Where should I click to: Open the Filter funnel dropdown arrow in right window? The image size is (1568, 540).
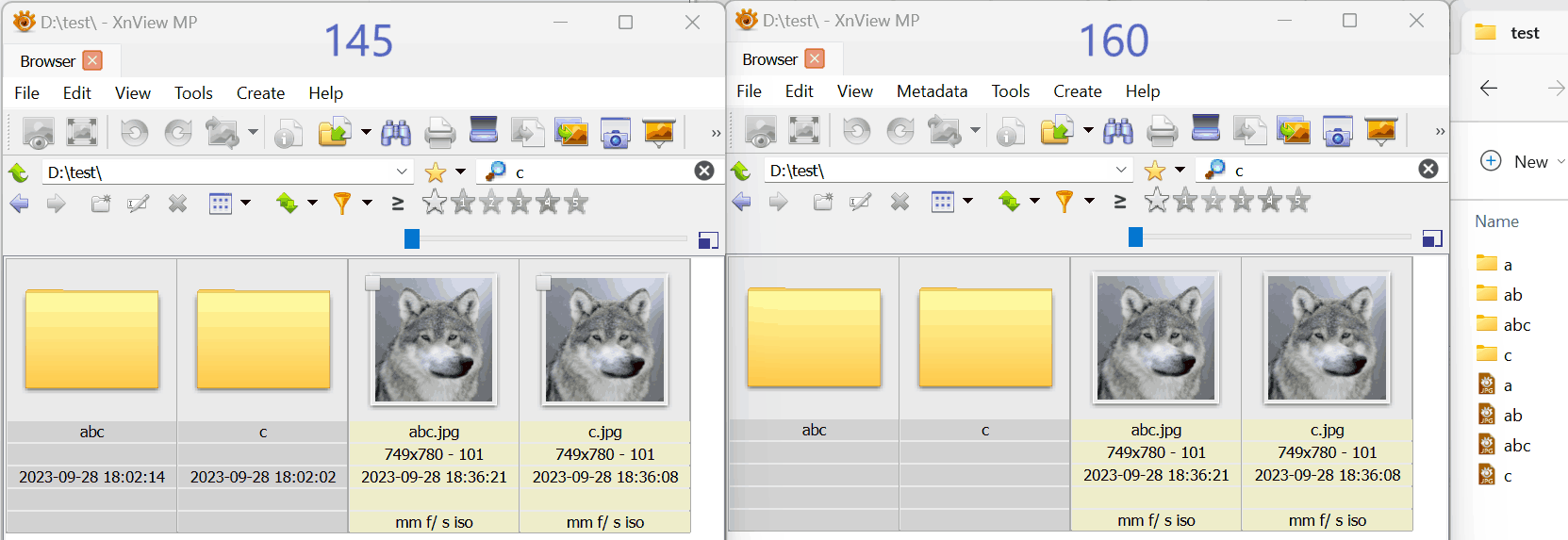[x=1090, y=201]
